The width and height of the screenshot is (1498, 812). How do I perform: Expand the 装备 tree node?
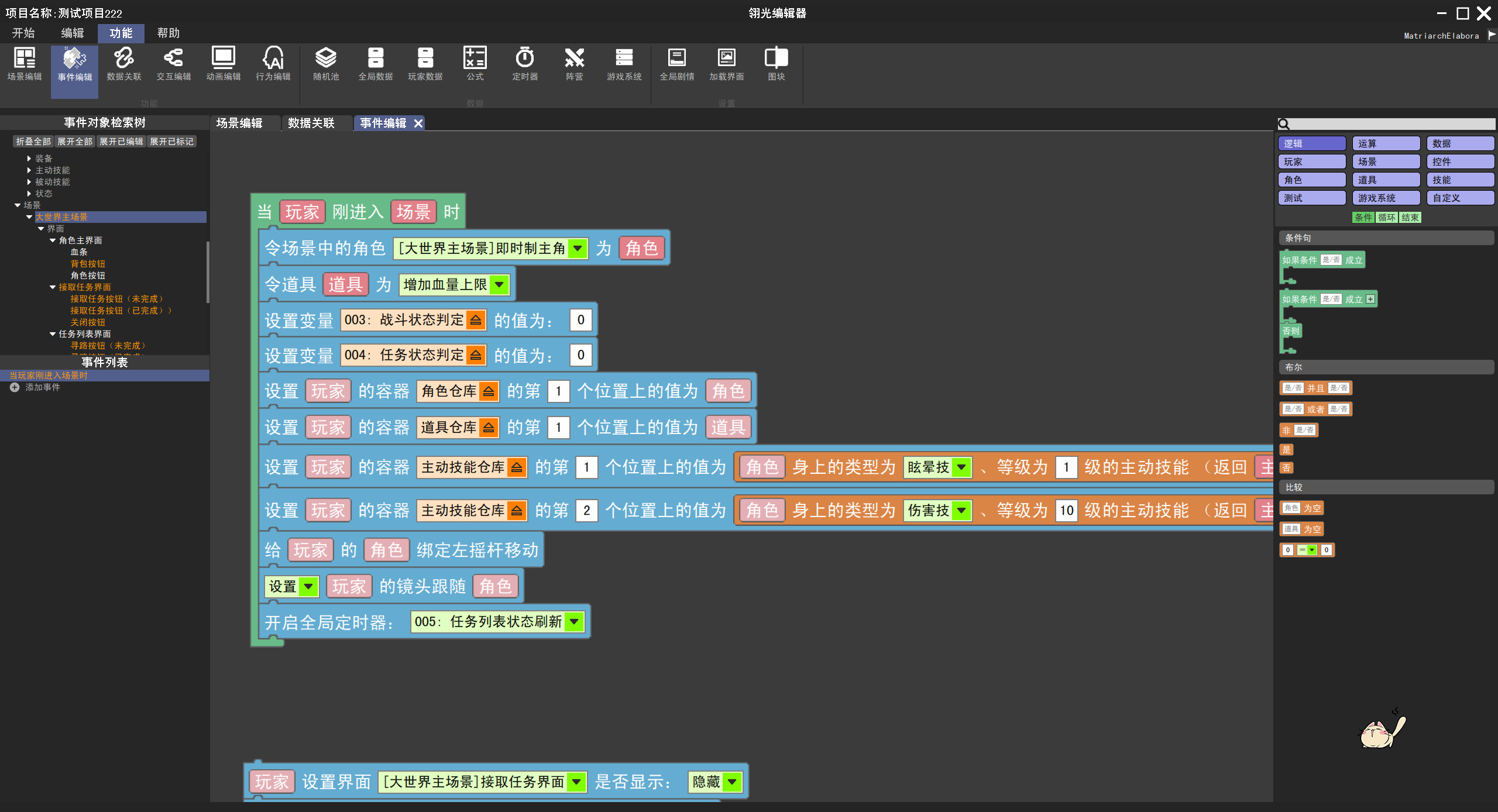(x=43, y=158)
